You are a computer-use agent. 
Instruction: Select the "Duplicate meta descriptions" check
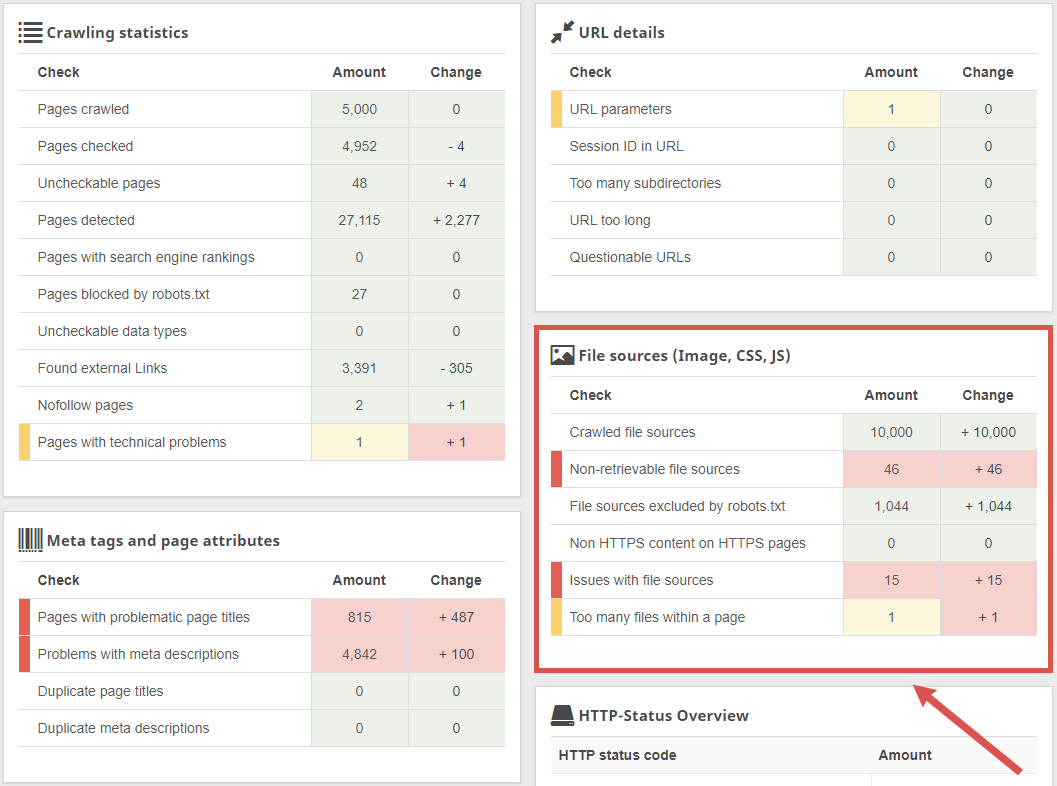[123, 729]
